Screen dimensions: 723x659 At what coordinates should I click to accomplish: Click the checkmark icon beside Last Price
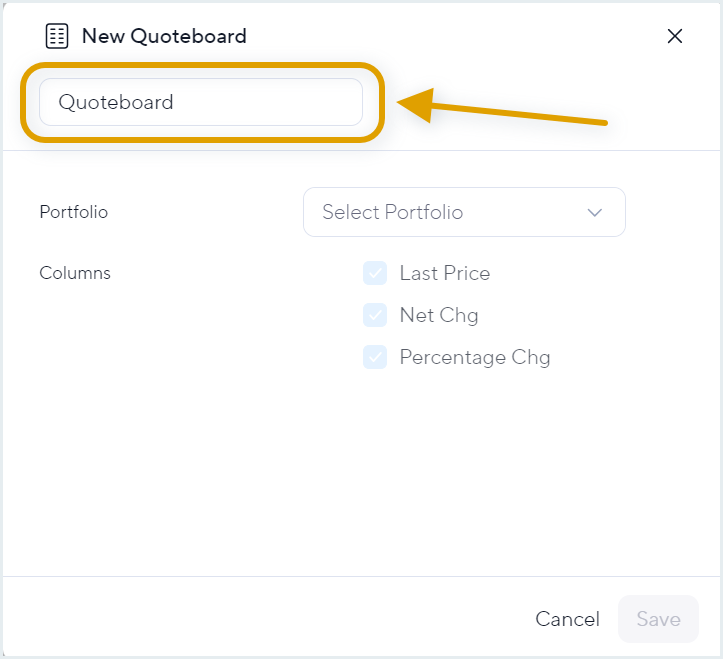[375, 273]
